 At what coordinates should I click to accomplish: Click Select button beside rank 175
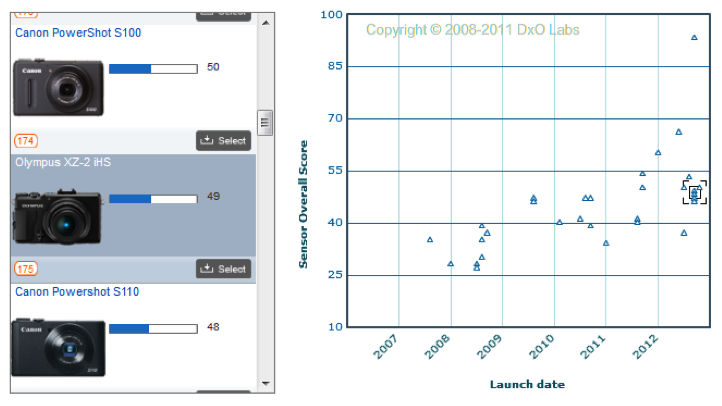223,268
